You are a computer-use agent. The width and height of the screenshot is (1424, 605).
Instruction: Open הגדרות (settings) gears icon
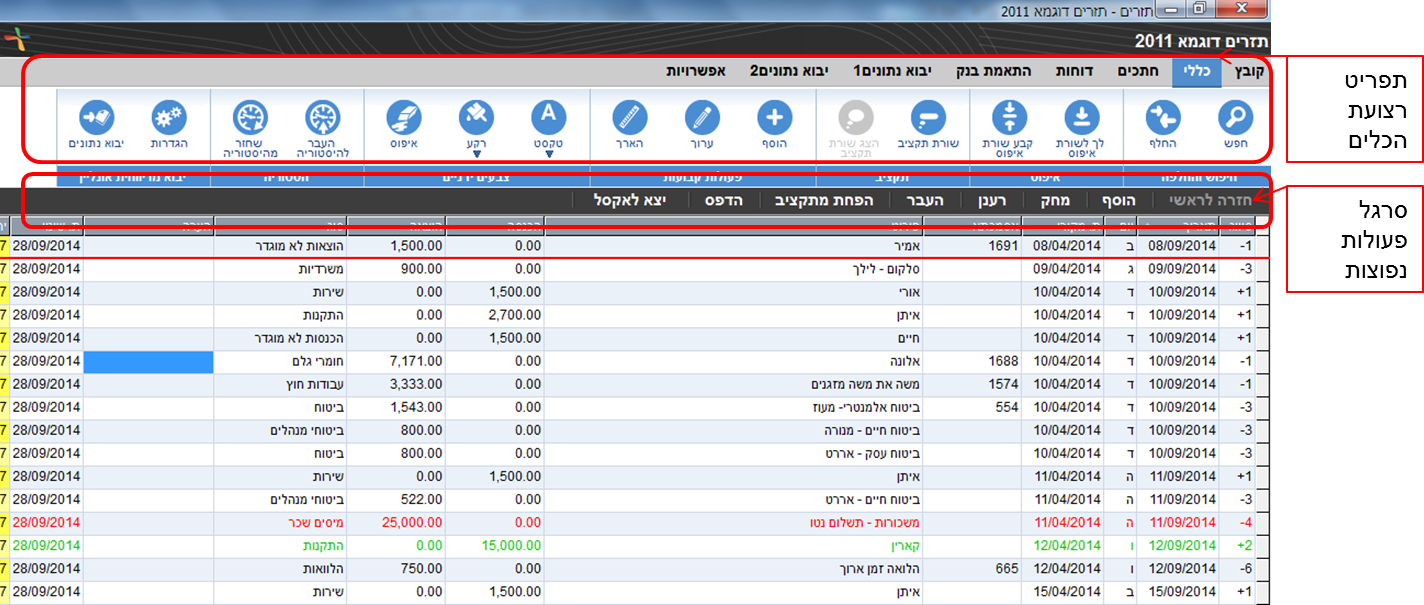point(169,118)
